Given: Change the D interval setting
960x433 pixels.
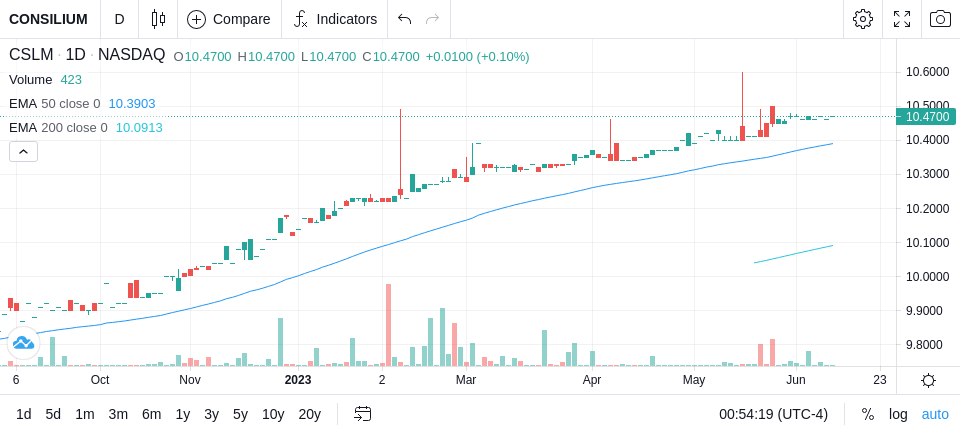Looking at the screenshot, I should 119,19.
